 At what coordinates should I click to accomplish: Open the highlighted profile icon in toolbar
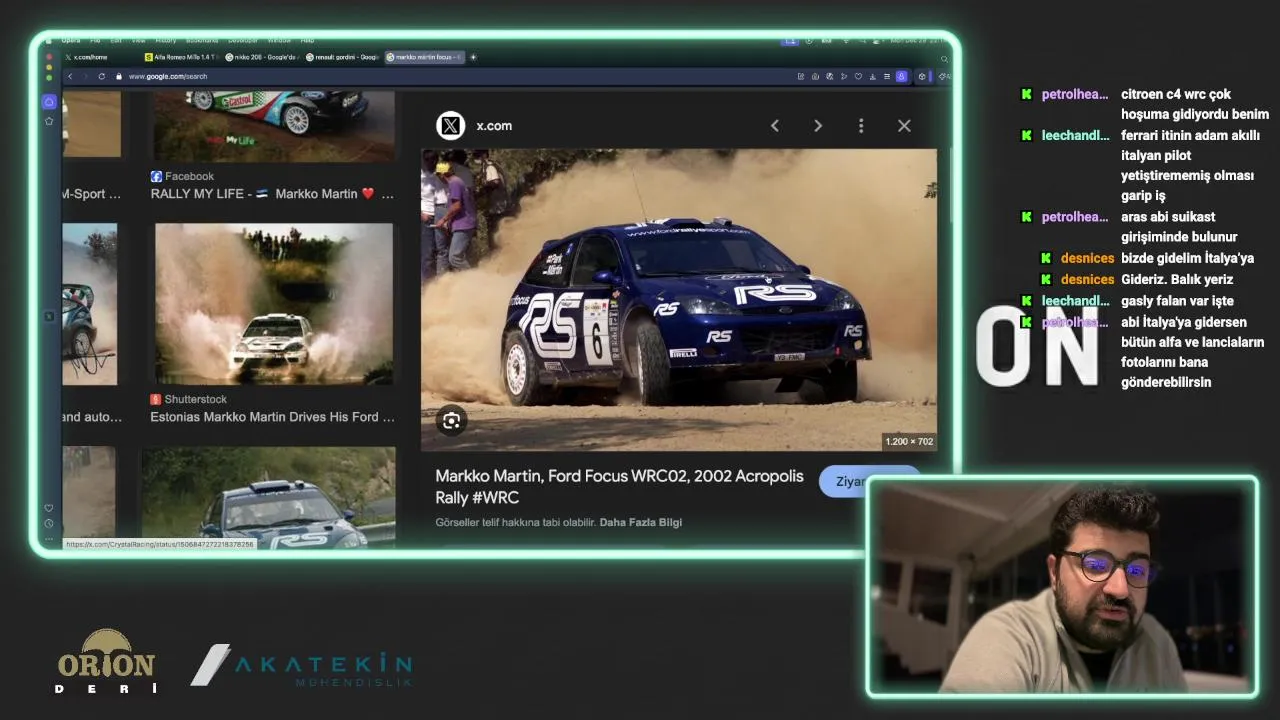(901, 76)
